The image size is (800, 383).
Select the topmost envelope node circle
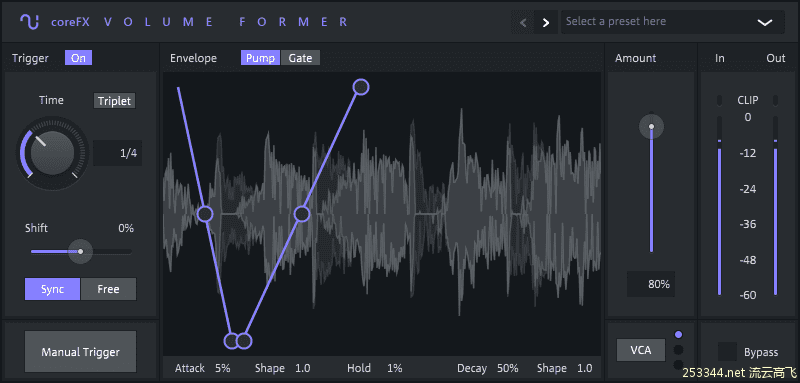tap(361, 87)
